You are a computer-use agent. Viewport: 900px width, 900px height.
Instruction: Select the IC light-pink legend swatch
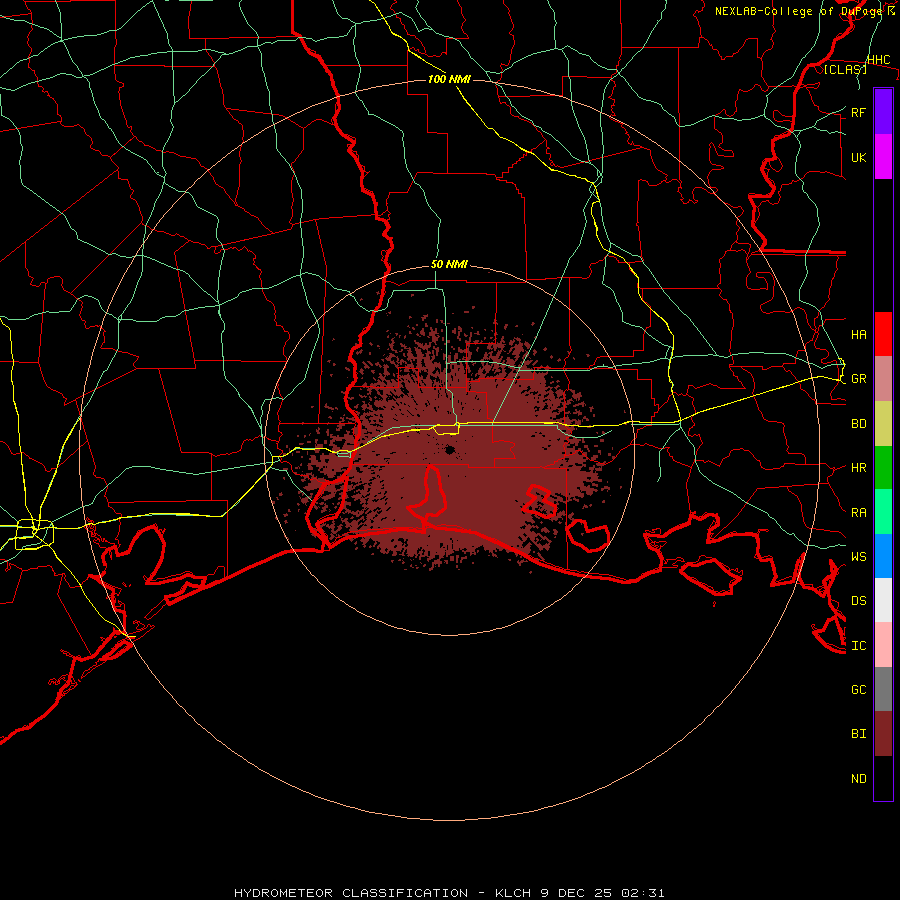click(x=883, y=645)
